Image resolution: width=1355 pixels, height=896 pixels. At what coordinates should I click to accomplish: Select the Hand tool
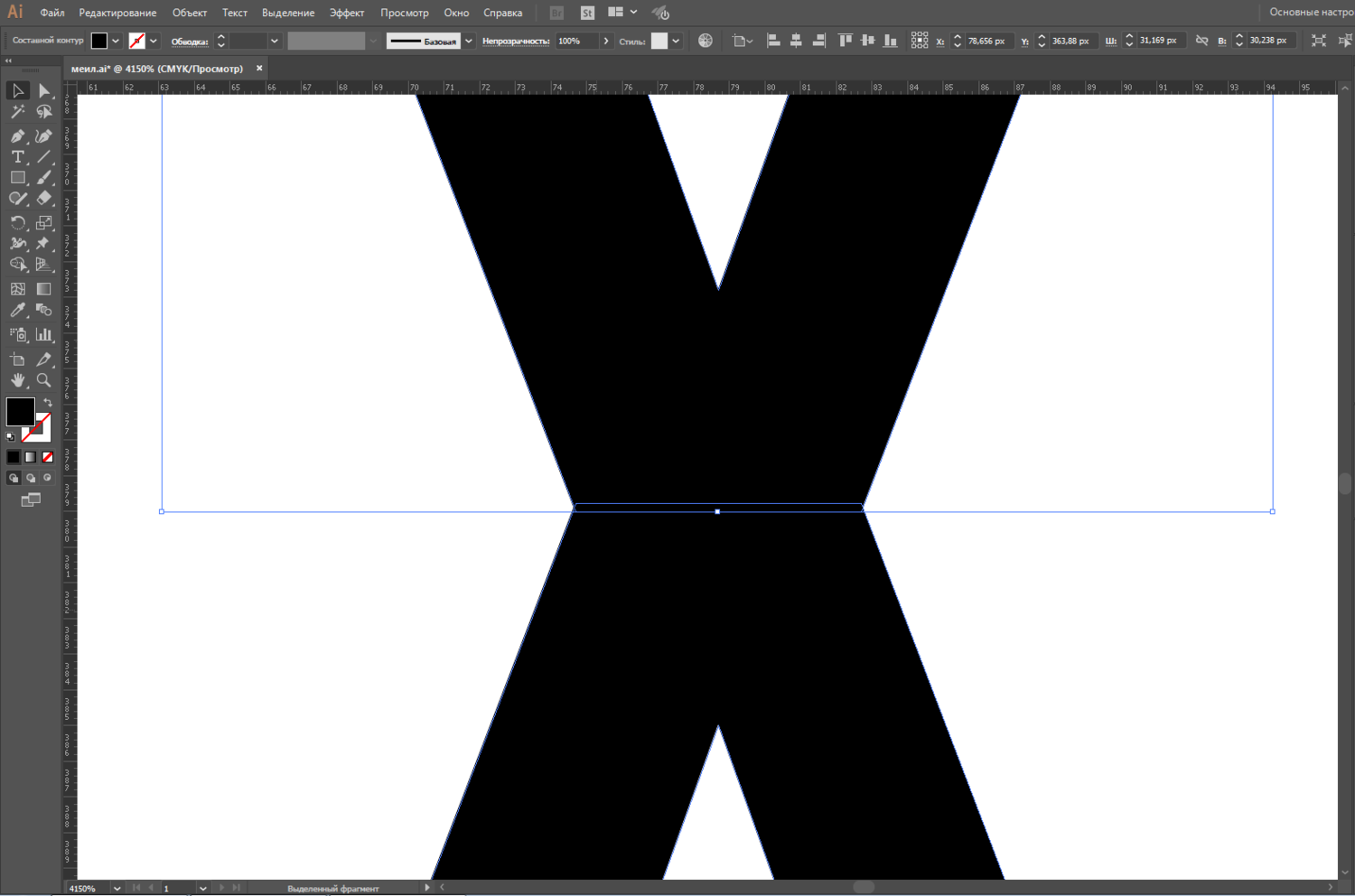click(x=17, y=380)
